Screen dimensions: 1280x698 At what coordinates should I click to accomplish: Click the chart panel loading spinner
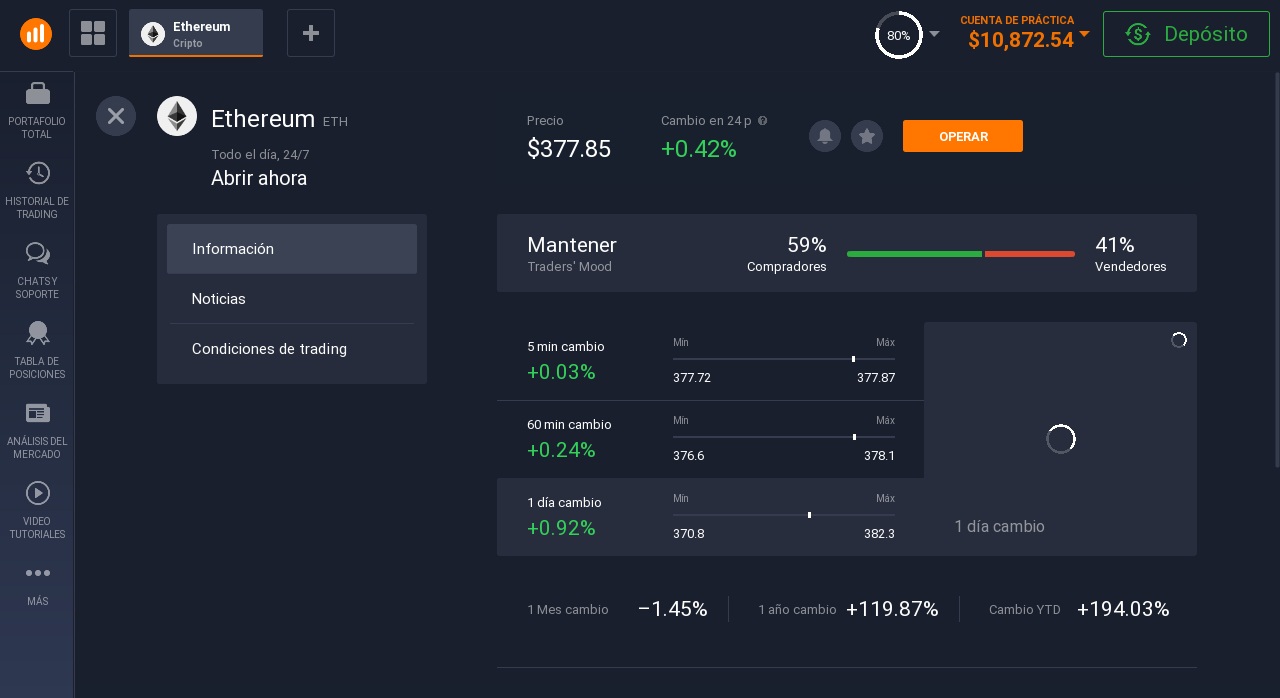pos(1060,438)
